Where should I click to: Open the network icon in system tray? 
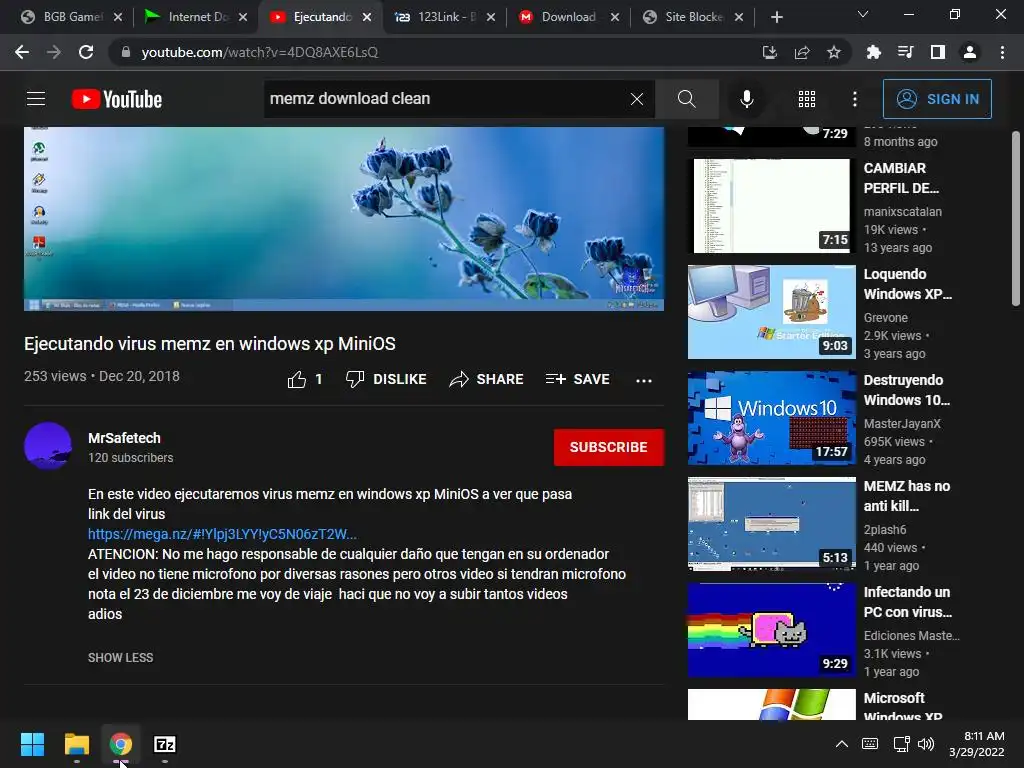point(901,744)
